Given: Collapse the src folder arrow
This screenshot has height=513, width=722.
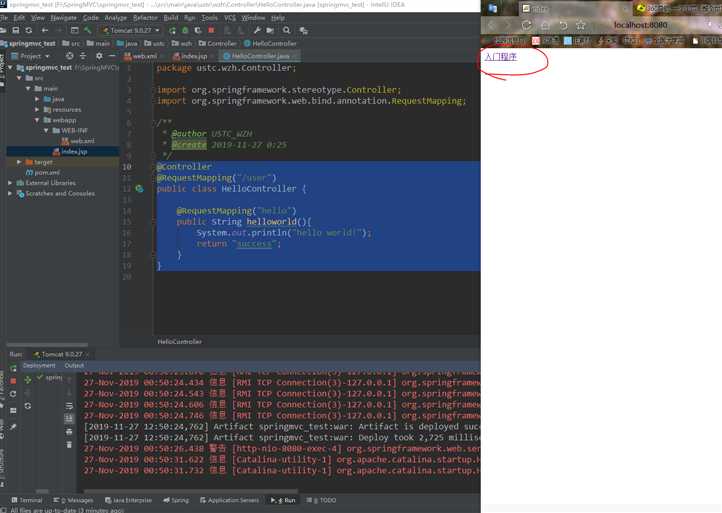Looking at the screenshot, I should pyautogui.click(x=19, y=78).
